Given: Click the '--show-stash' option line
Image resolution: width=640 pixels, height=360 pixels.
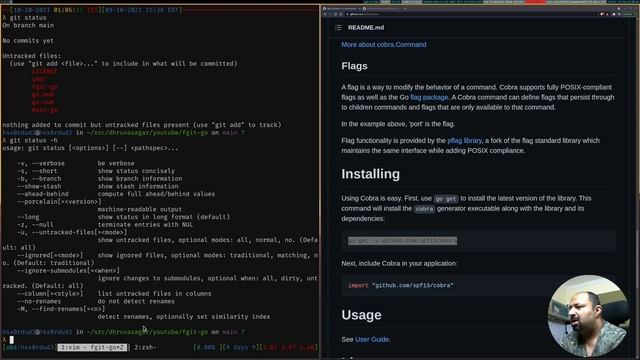Looking at the screenshot, I should [98, 186].
